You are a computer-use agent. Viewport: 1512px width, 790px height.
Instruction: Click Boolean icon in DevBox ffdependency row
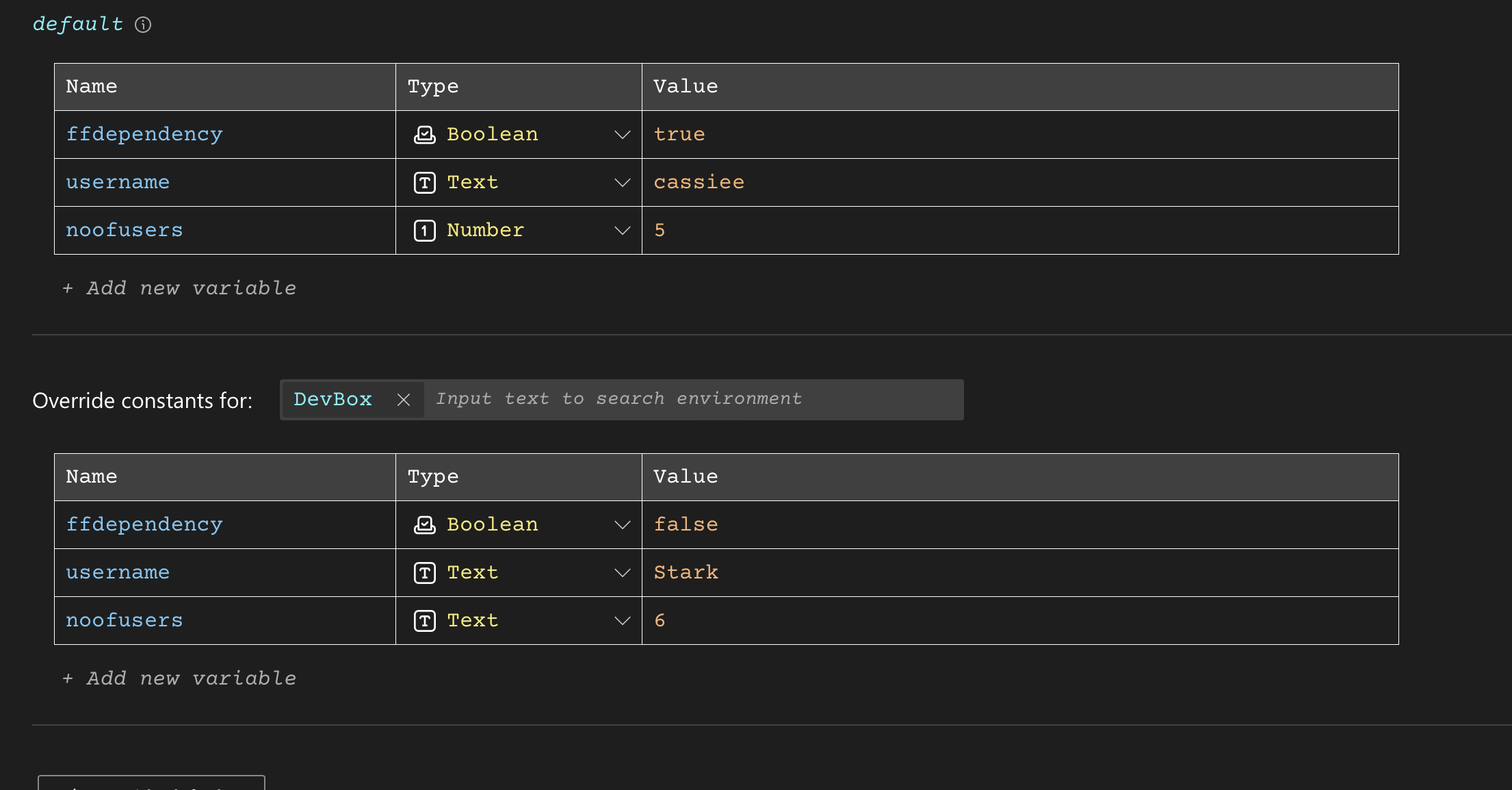424,525
